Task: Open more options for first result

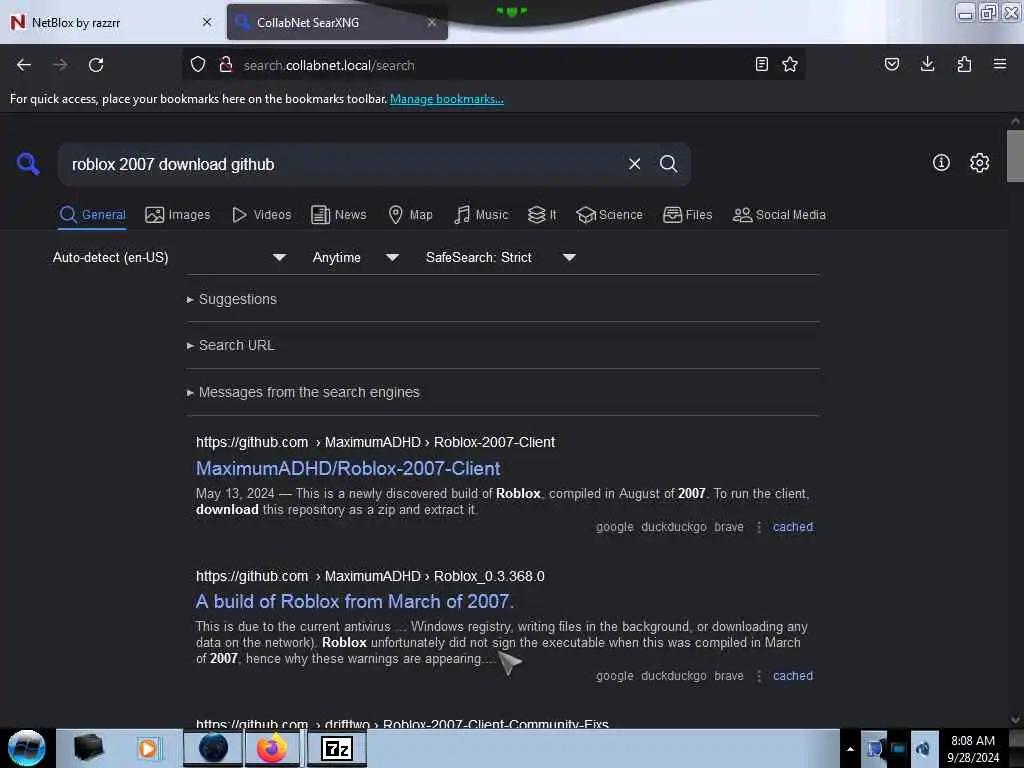Action: pyautogui.click(x=759, y=527)
